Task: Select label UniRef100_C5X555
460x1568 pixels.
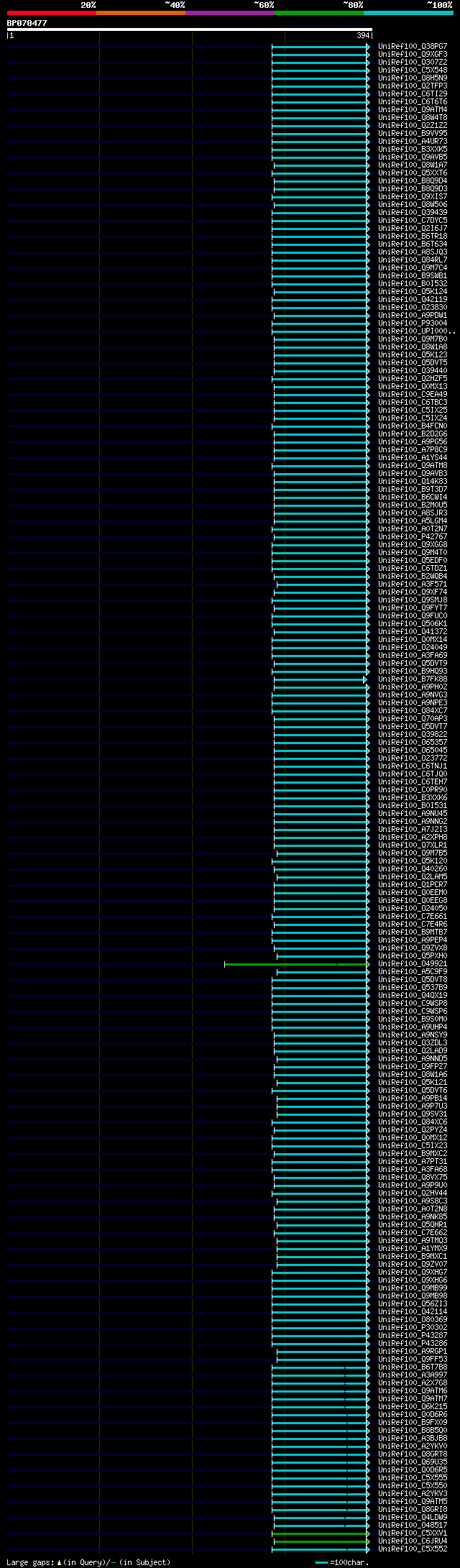Action: [413, 1477]
